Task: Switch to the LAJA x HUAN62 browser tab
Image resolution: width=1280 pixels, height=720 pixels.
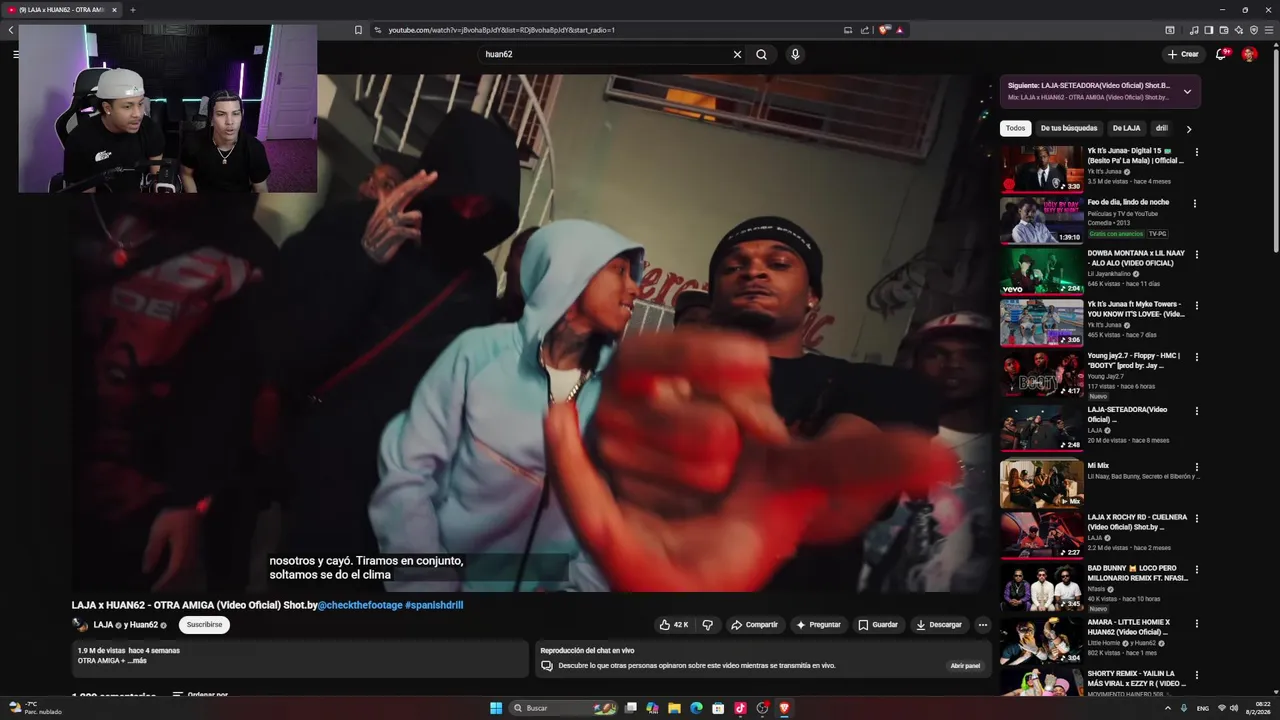Action: pyautogui.click(x=60, y=10)
